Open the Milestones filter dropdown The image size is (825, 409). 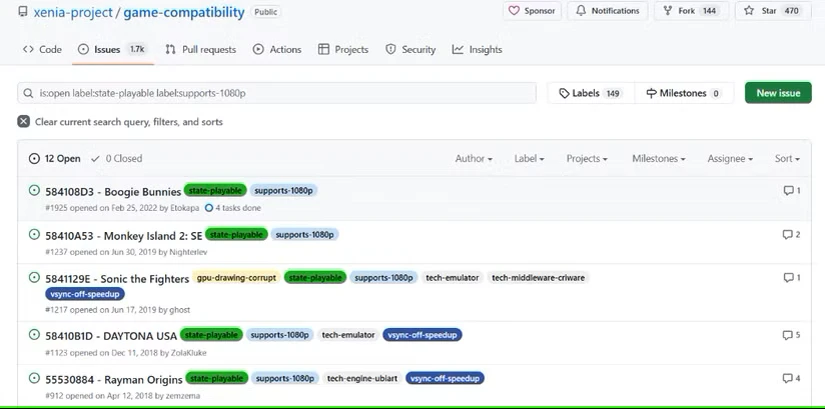658,158
